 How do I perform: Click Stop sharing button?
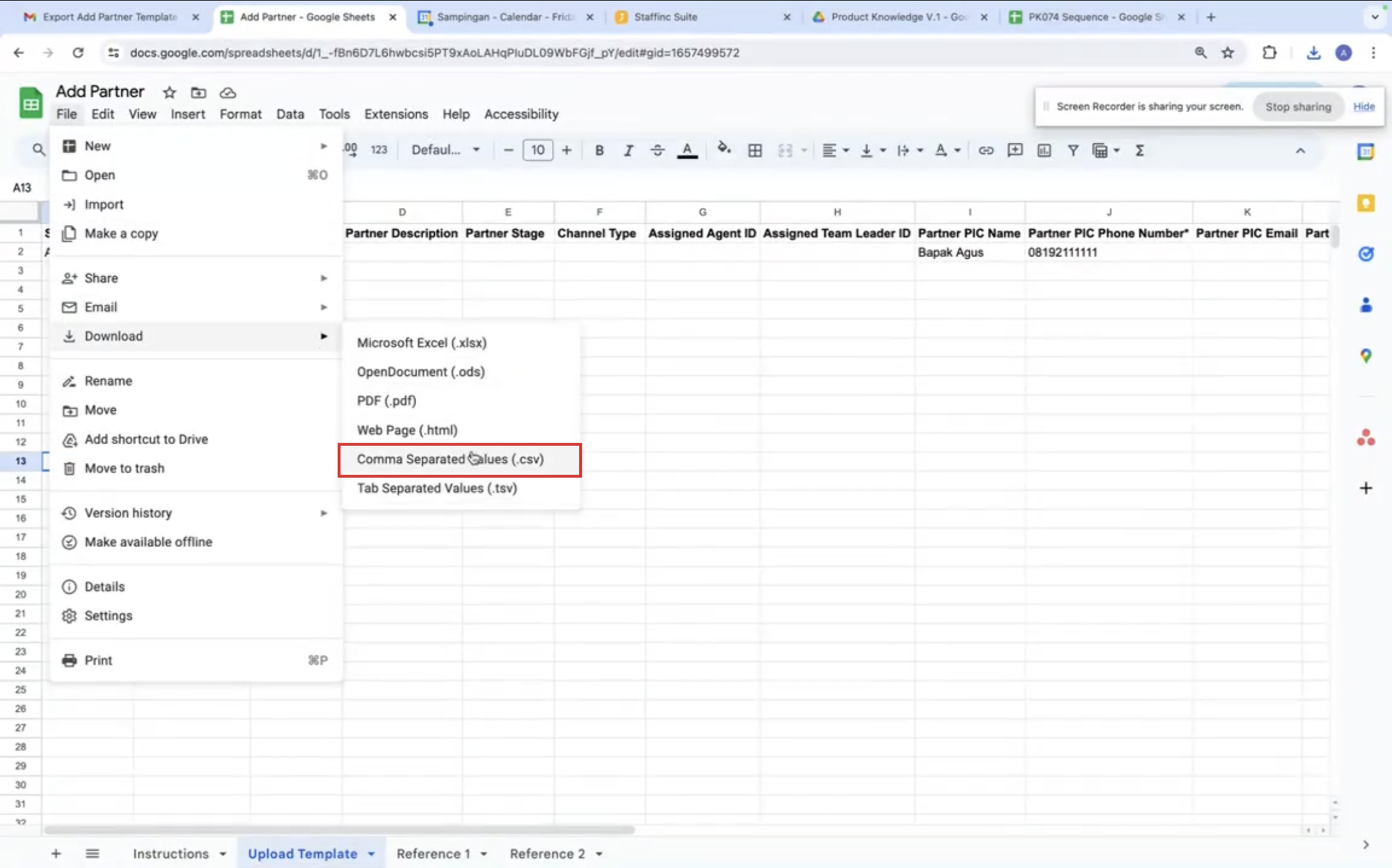coord(1298,106)
